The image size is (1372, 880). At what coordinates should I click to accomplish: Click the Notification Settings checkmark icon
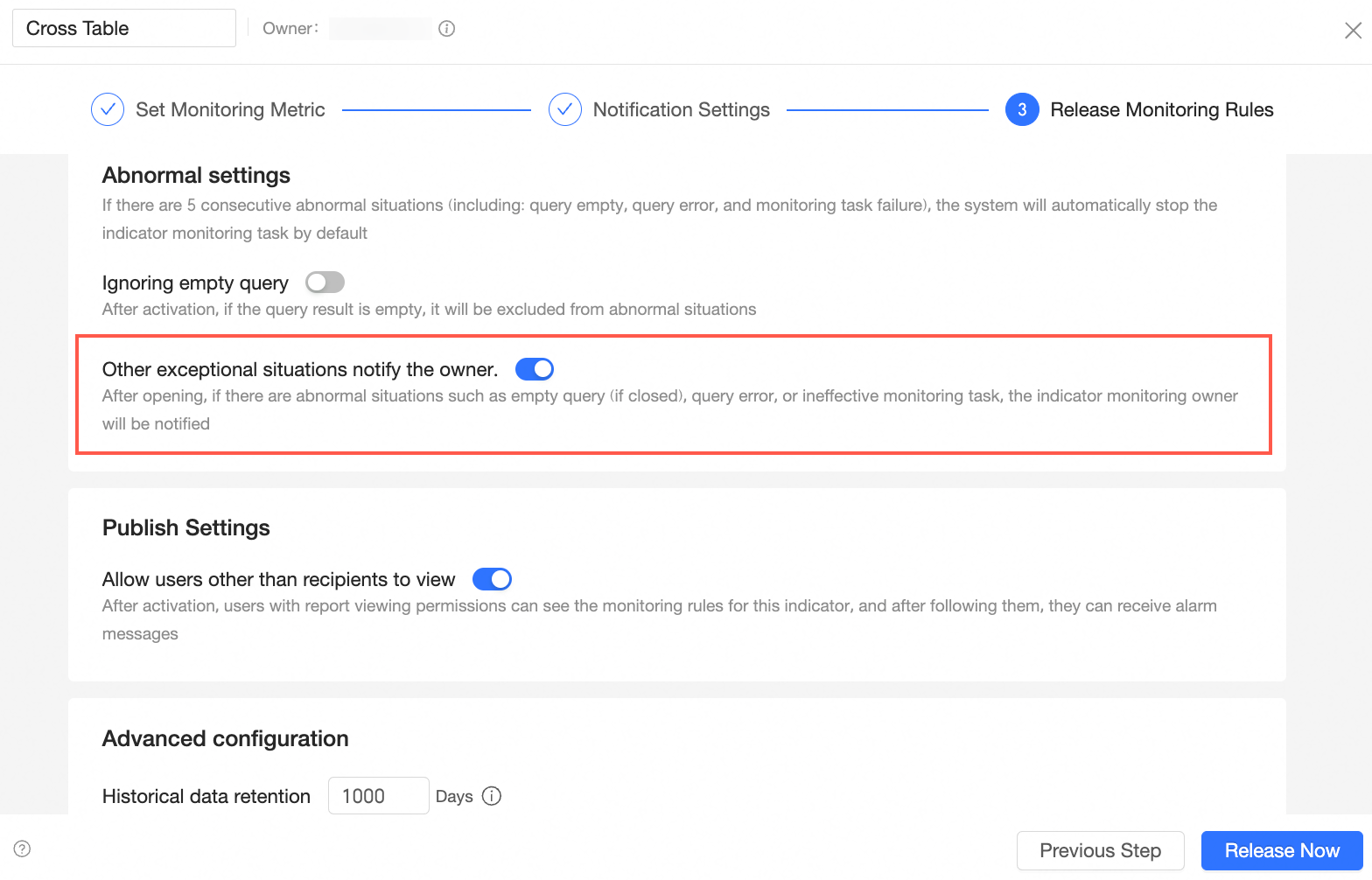coord(565,109)
